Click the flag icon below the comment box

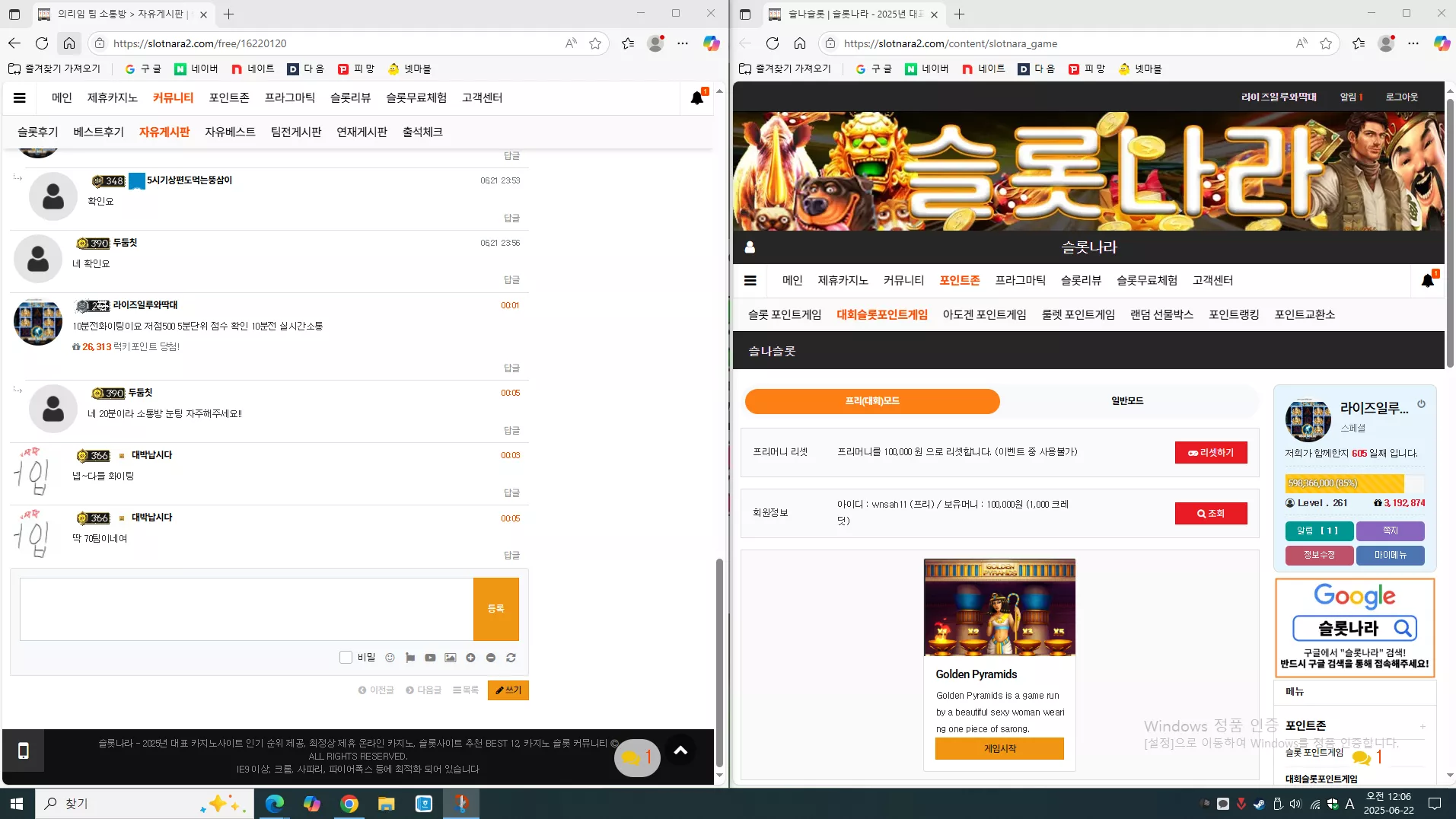point(410,658)
